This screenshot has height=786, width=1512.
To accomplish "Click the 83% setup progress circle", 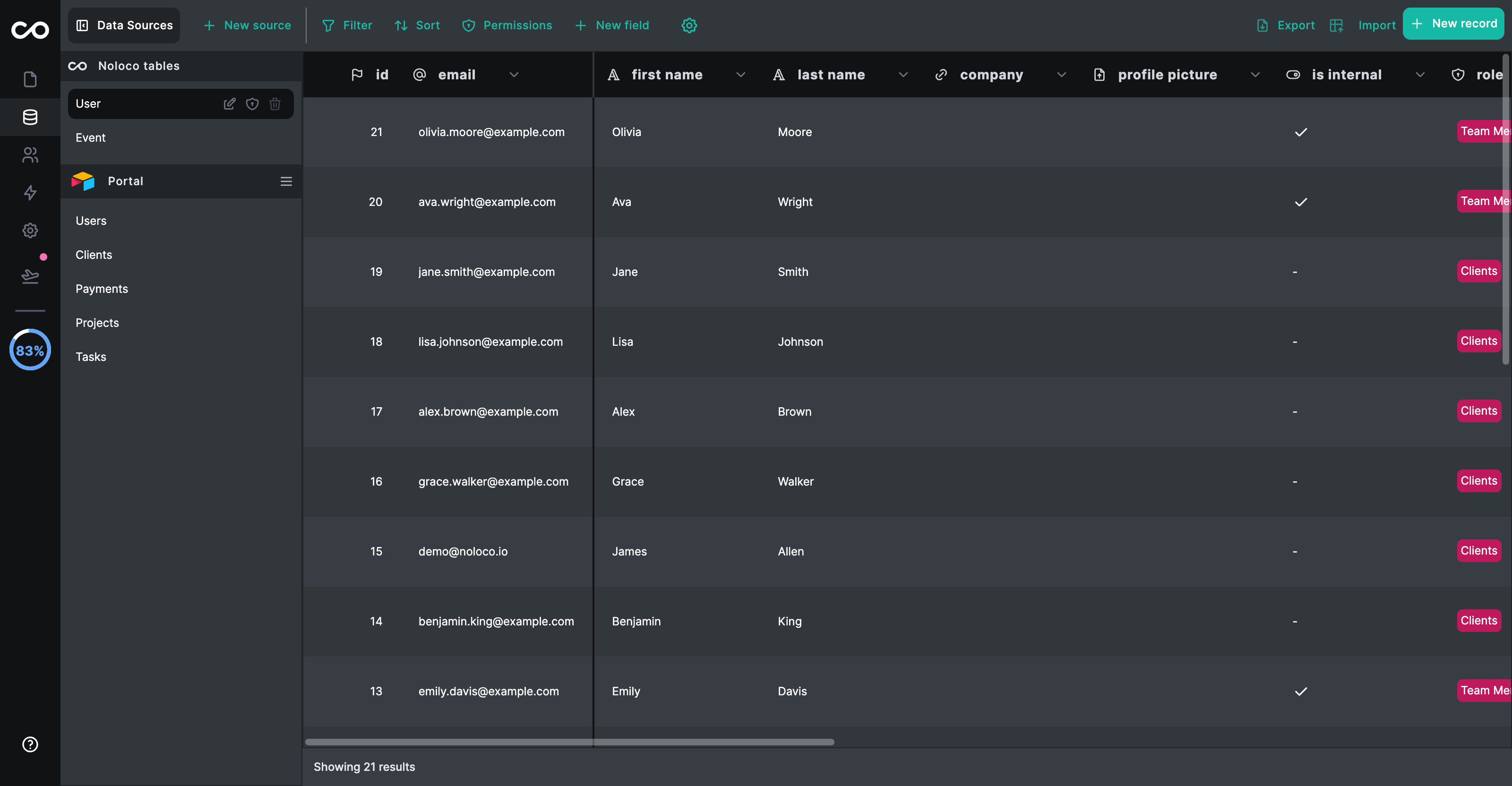I will [x=30, y=350].
